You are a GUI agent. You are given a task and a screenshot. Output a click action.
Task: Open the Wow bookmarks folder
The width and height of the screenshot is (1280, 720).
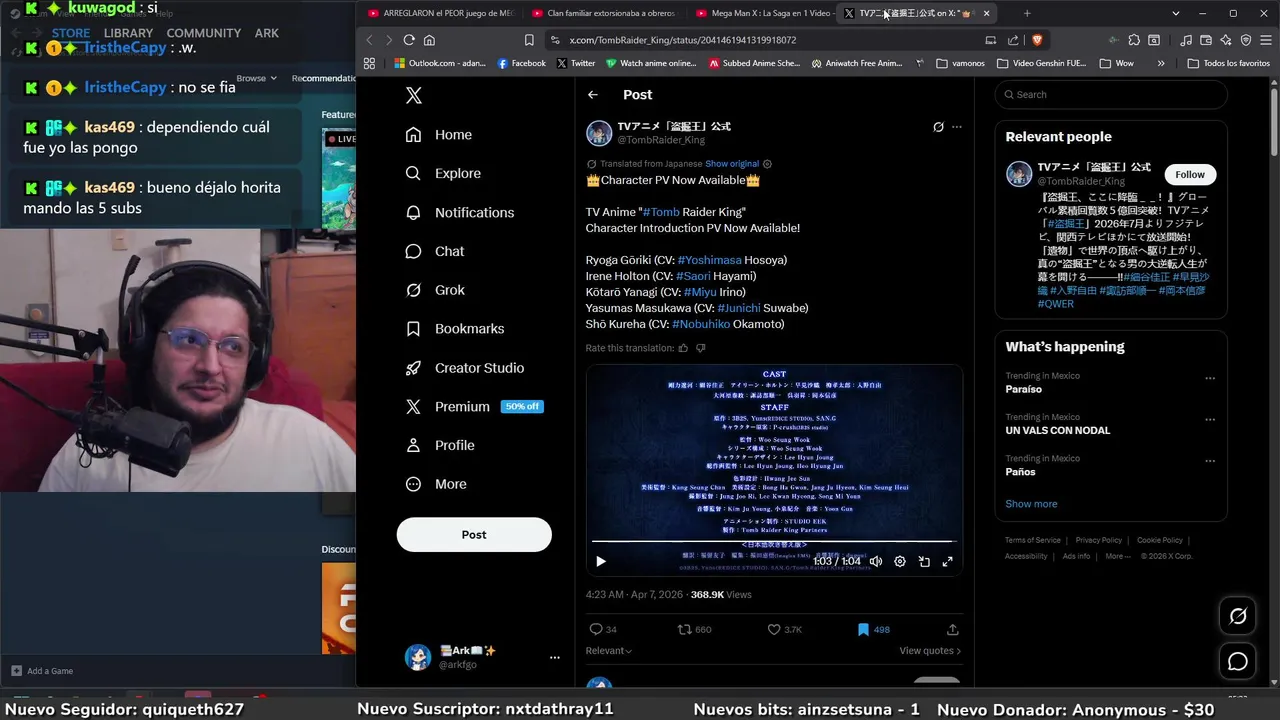point(1116,63)
